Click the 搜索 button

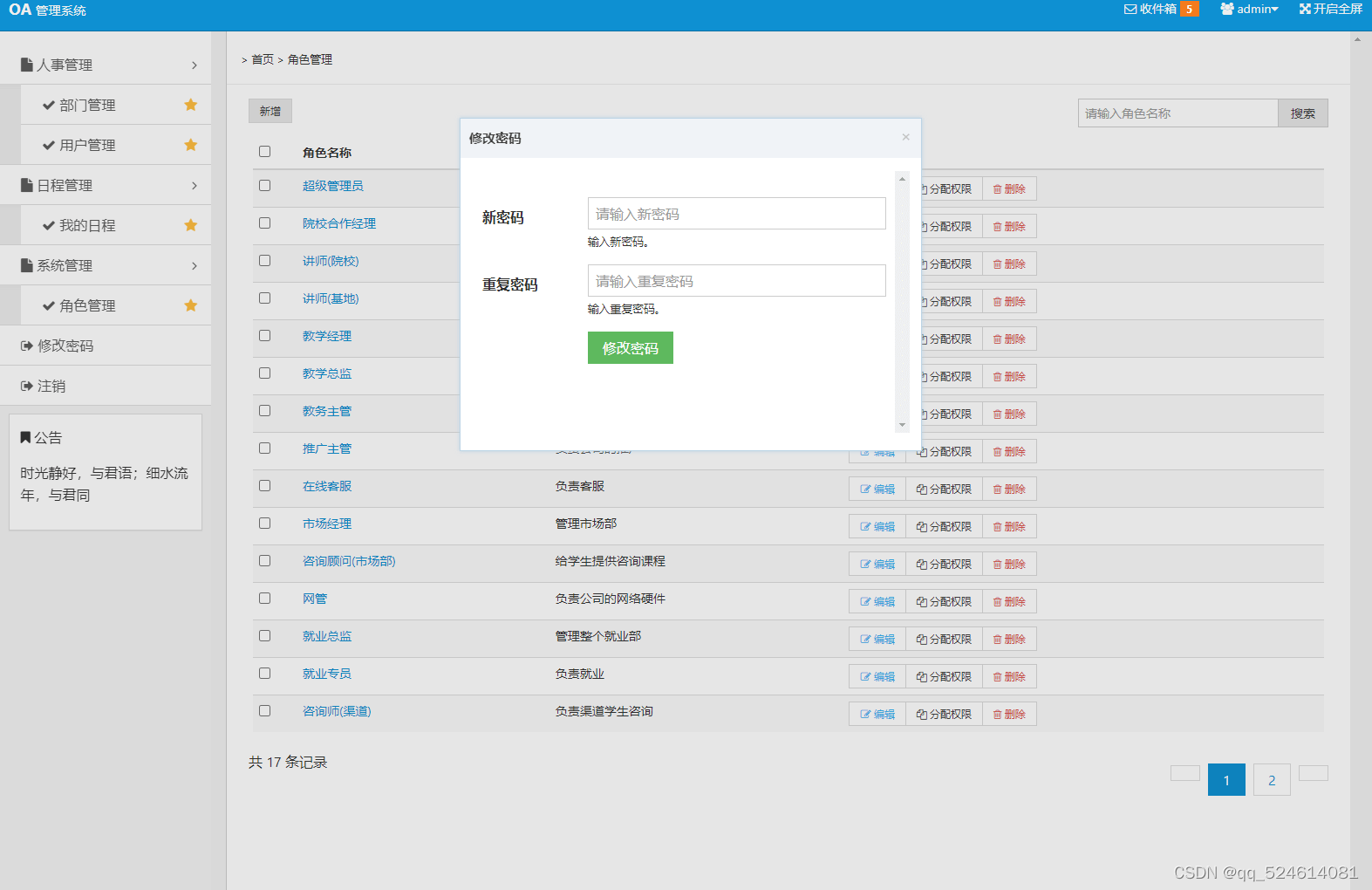click(1303, 113)
